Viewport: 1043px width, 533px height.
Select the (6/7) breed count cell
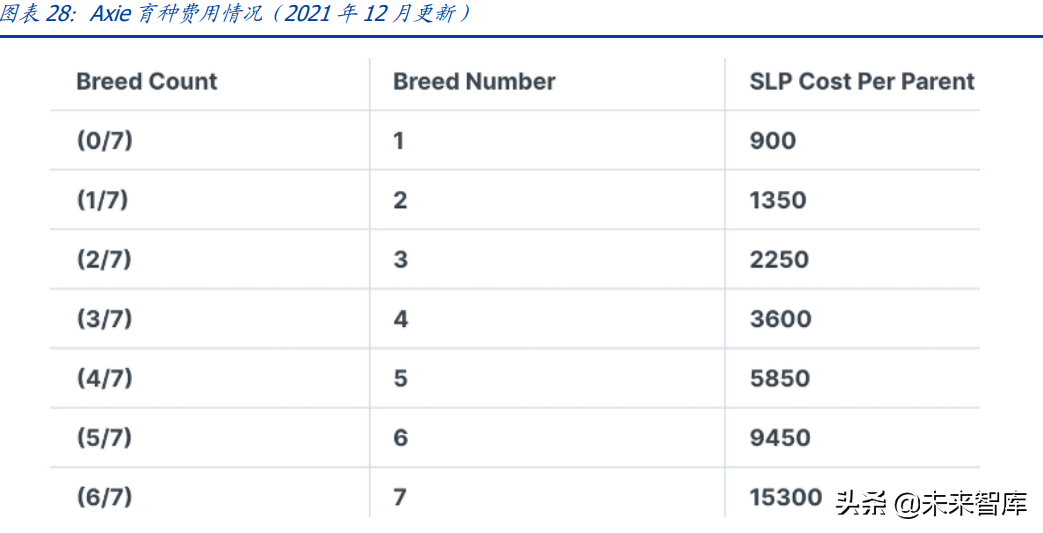pyautogui.click(x=104, y=497)
